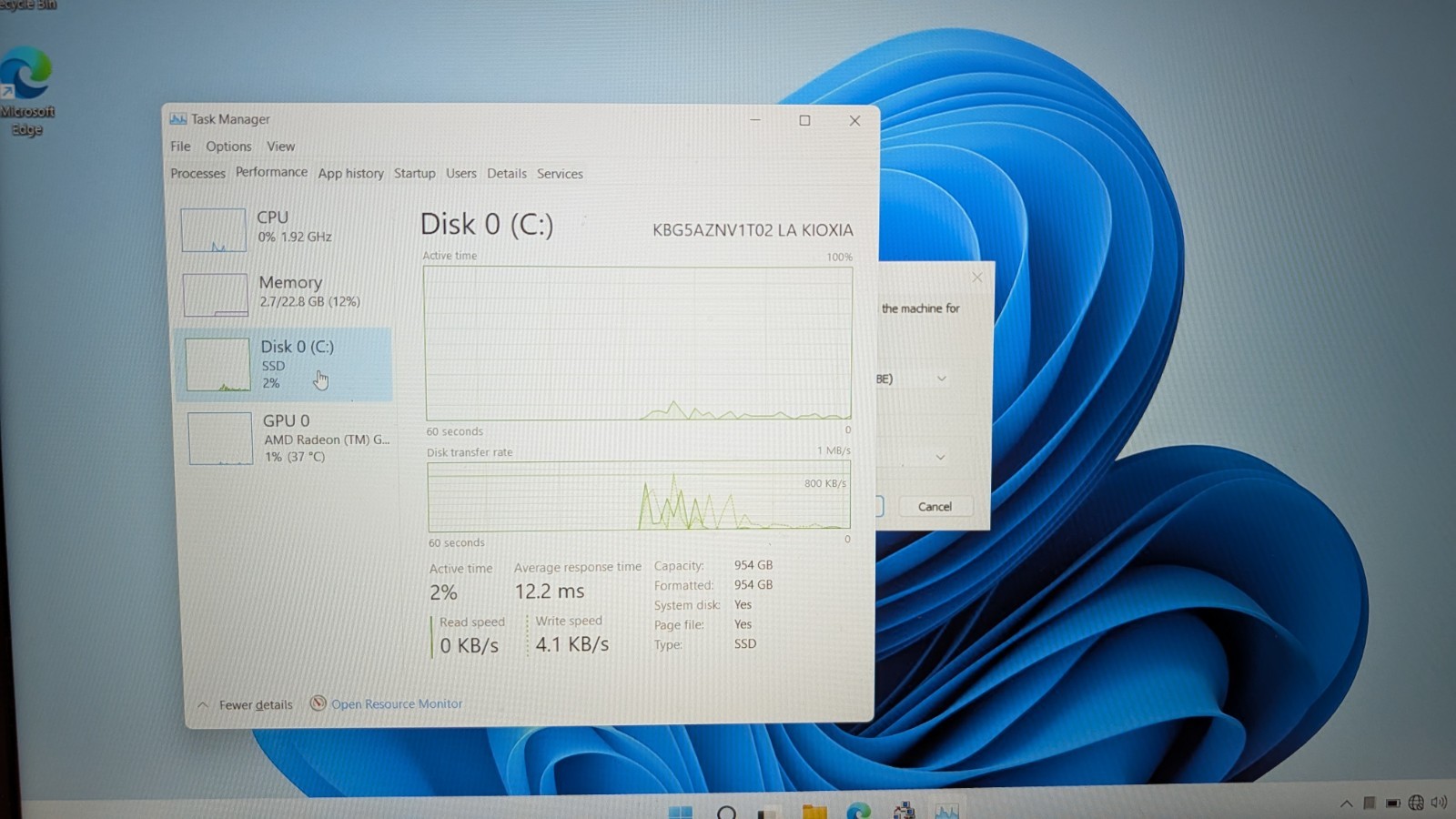Click the 12.2 ms average response value

[550, 591]
